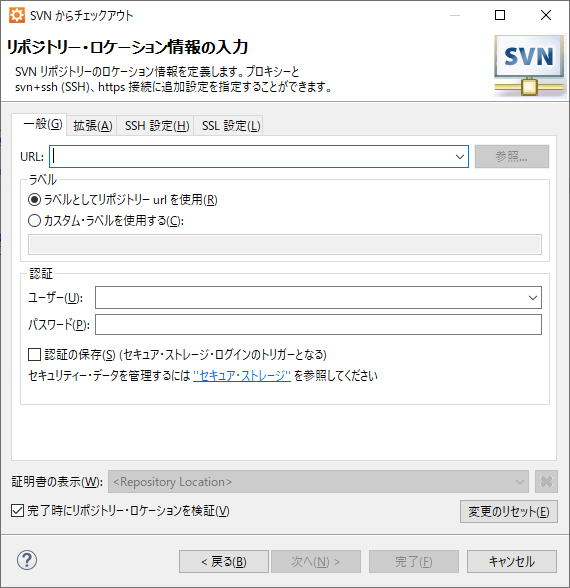The width and height of the screenshot is (570, 588).
Task: Click the help question mark icon
Action: 27,560
